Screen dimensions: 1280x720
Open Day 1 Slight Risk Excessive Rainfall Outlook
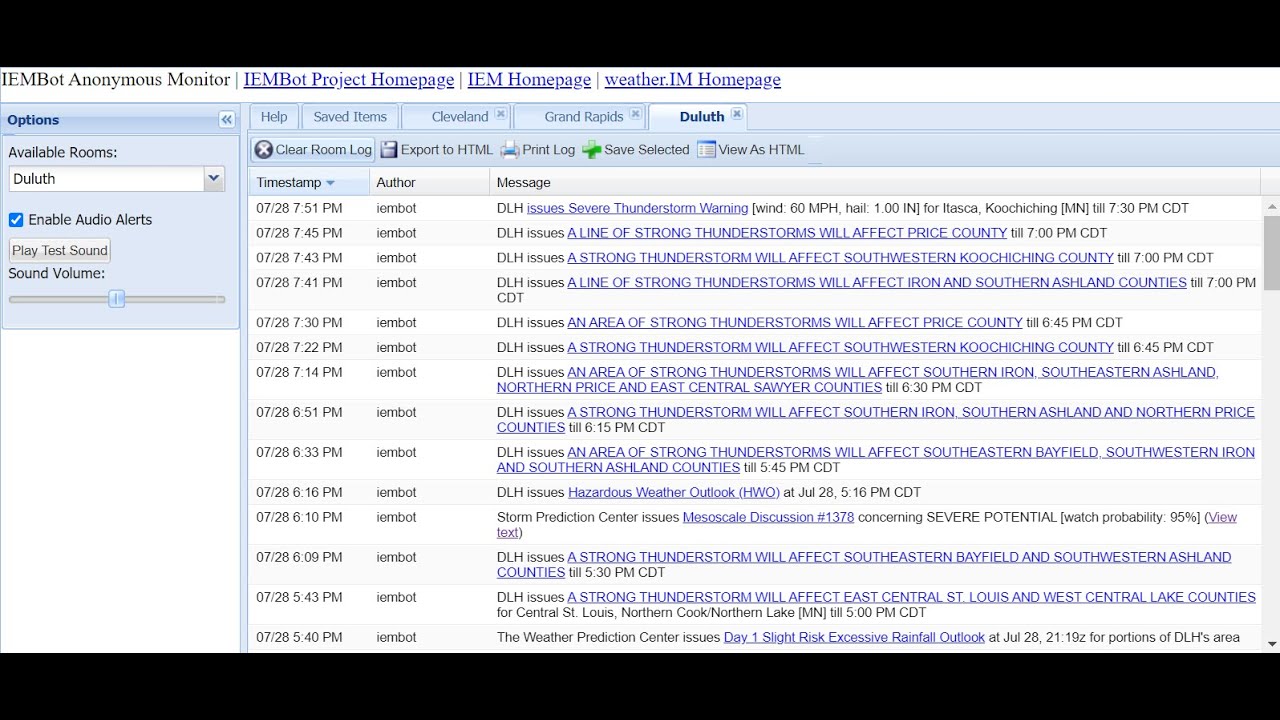(854, 637)
